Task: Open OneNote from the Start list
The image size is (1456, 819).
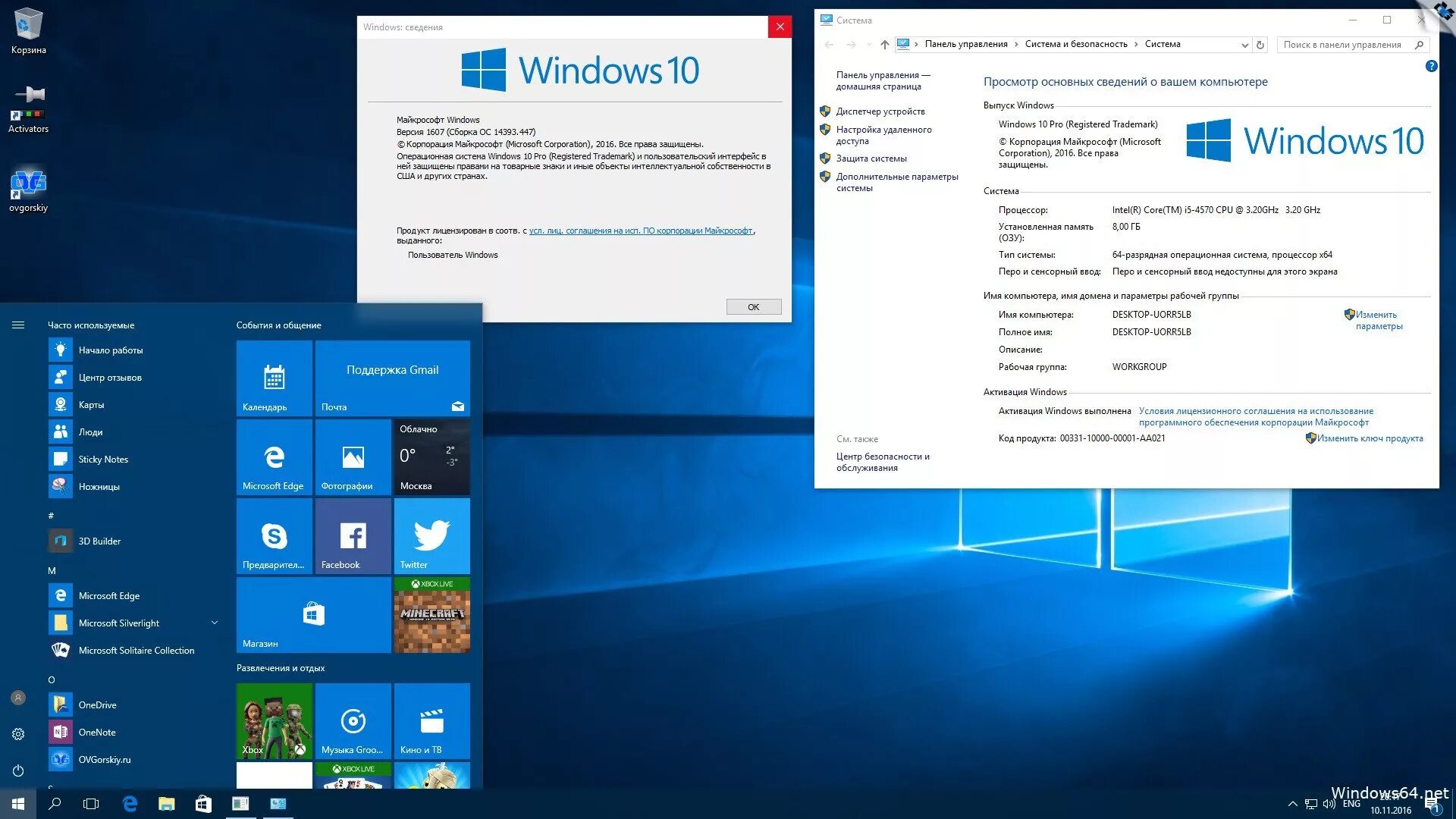Action: pos(133,733)
